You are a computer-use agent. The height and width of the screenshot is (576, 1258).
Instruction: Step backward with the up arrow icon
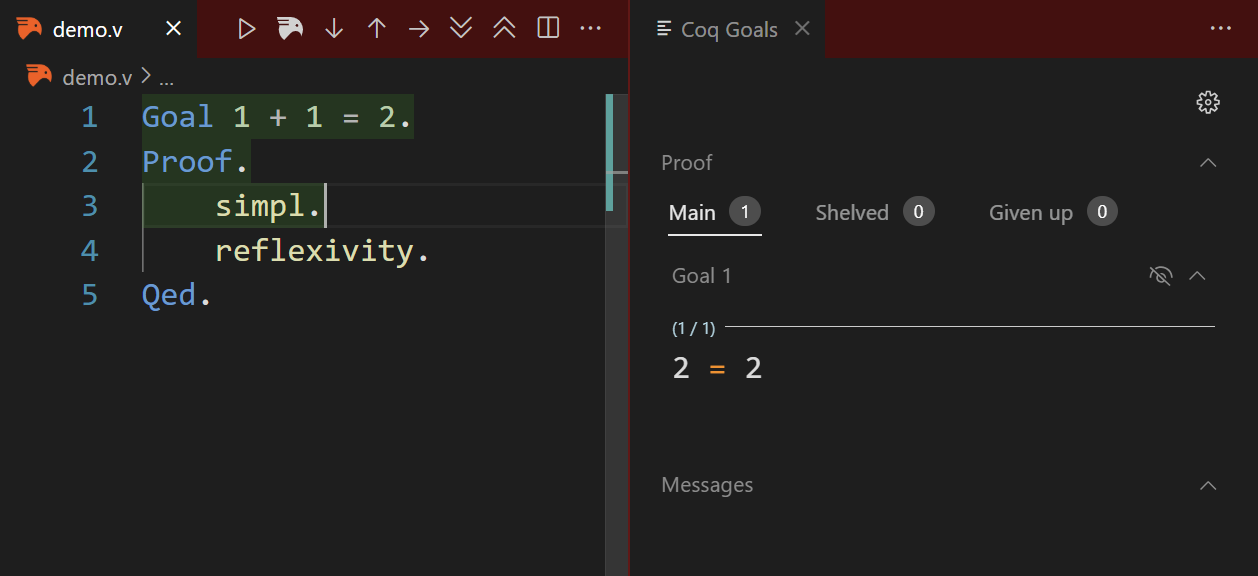pyautogui.click(x=376, y=29)
